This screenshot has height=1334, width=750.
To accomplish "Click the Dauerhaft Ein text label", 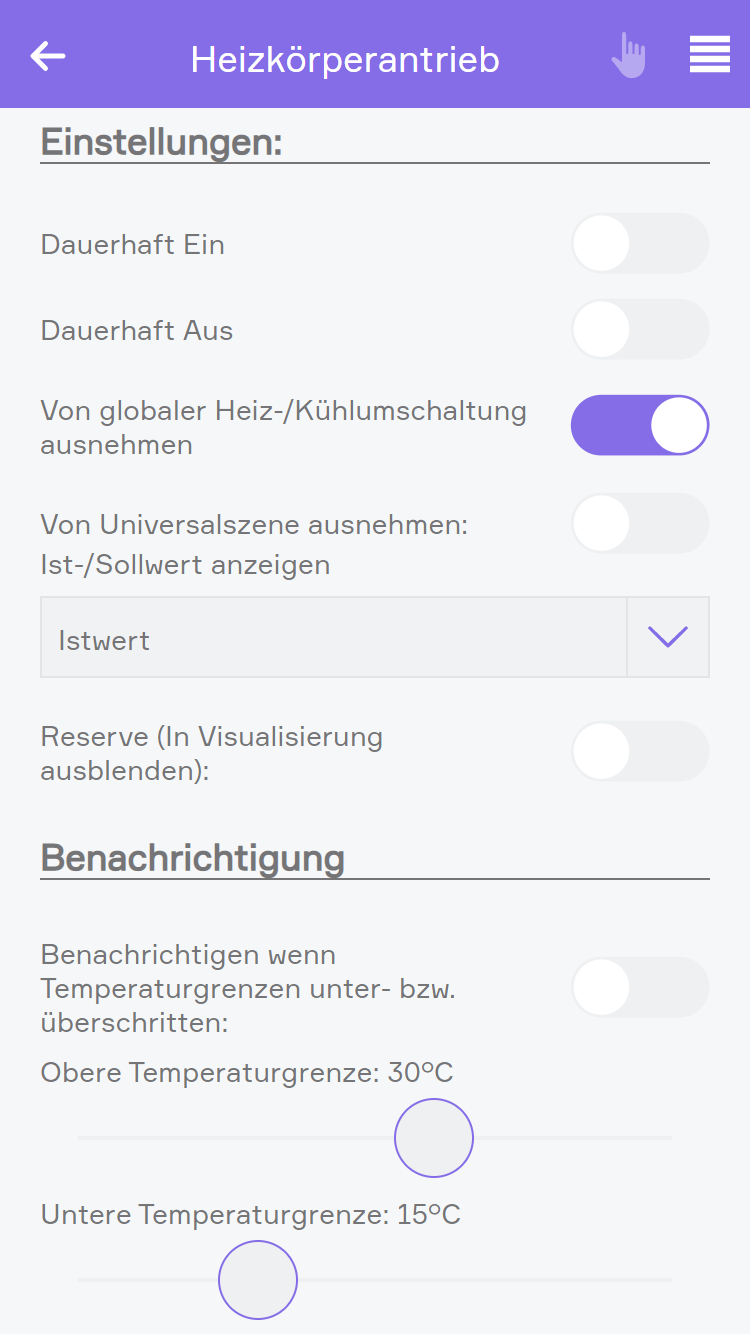I will (x=132, y=245).
